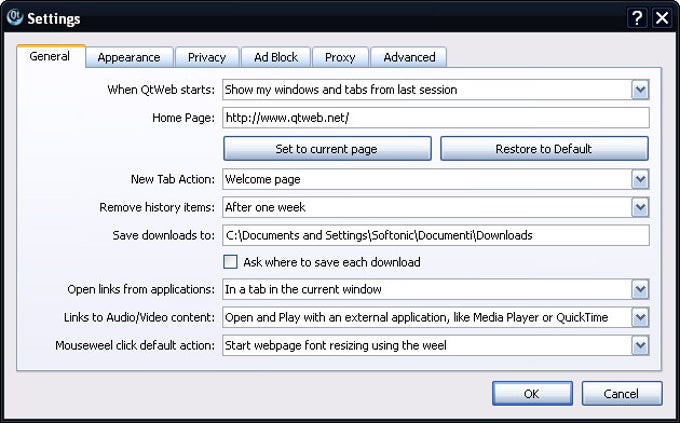This screenshot has height=423, width=680.
Task: Click the 'Welcome page' combo box text
Action: [263, 179]
